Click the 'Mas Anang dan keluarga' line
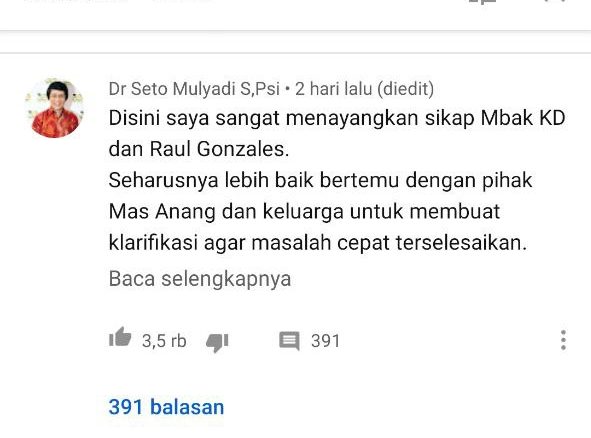The width and height of the screenshot is (591, 438). (304, 211)
